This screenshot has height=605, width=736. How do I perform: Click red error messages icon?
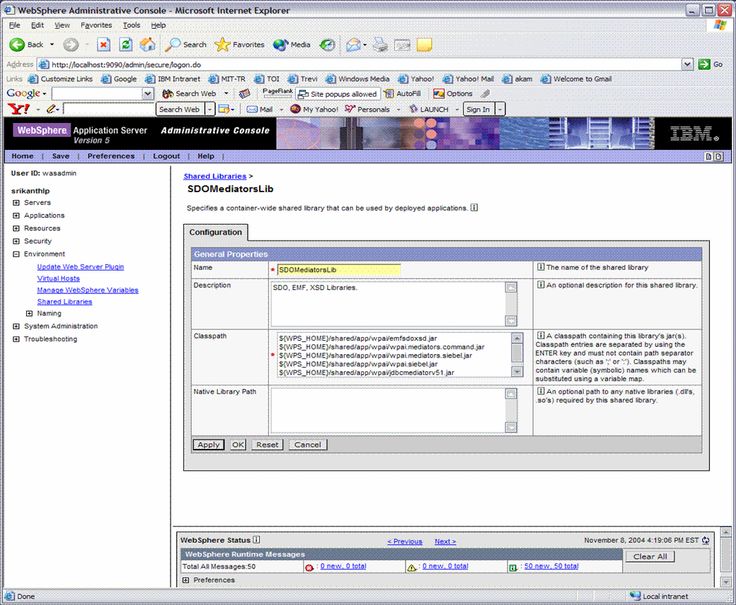pos(309,567)
